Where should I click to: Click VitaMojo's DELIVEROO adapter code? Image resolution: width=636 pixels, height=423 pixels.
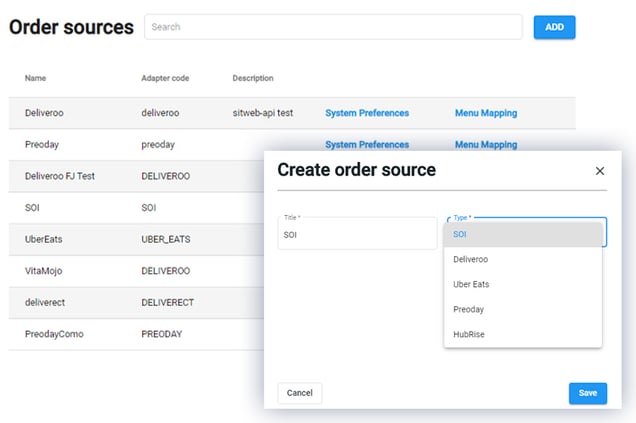pos(165,271)
